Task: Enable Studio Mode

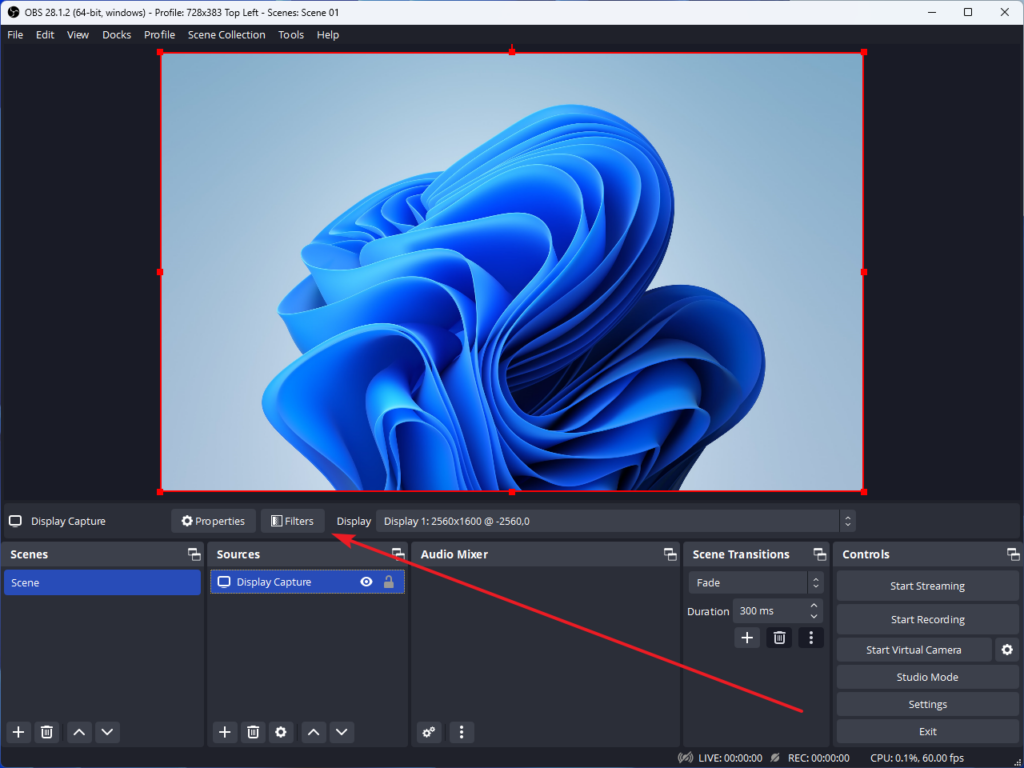Action: click(926, 676)
